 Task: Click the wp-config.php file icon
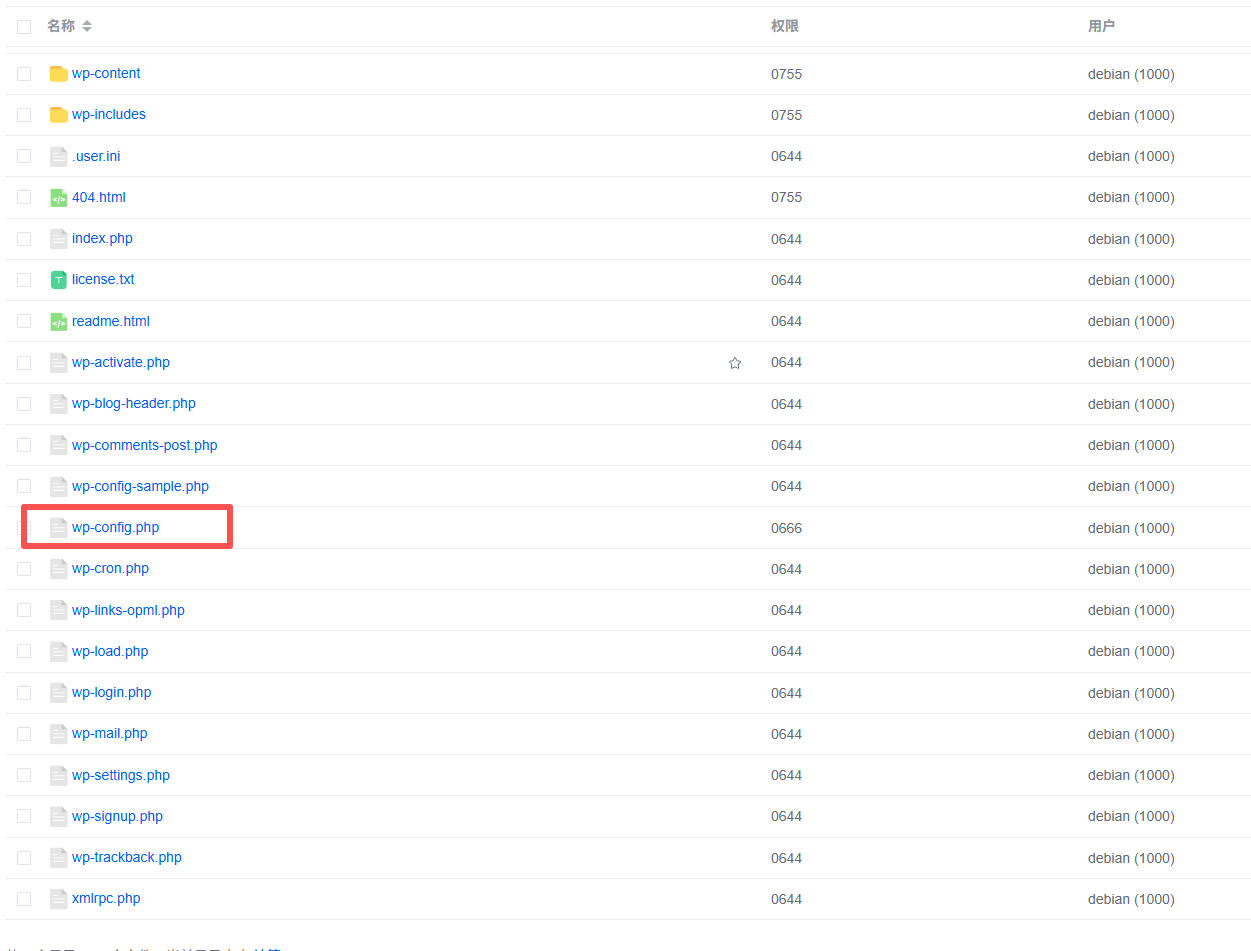[59, 527]
